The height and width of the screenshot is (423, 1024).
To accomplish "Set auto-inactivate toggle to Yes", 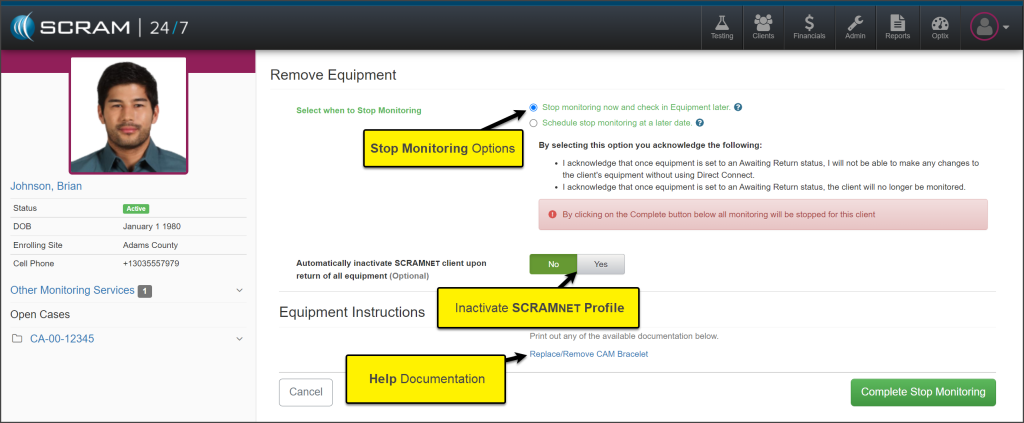I will click(601, 264).
